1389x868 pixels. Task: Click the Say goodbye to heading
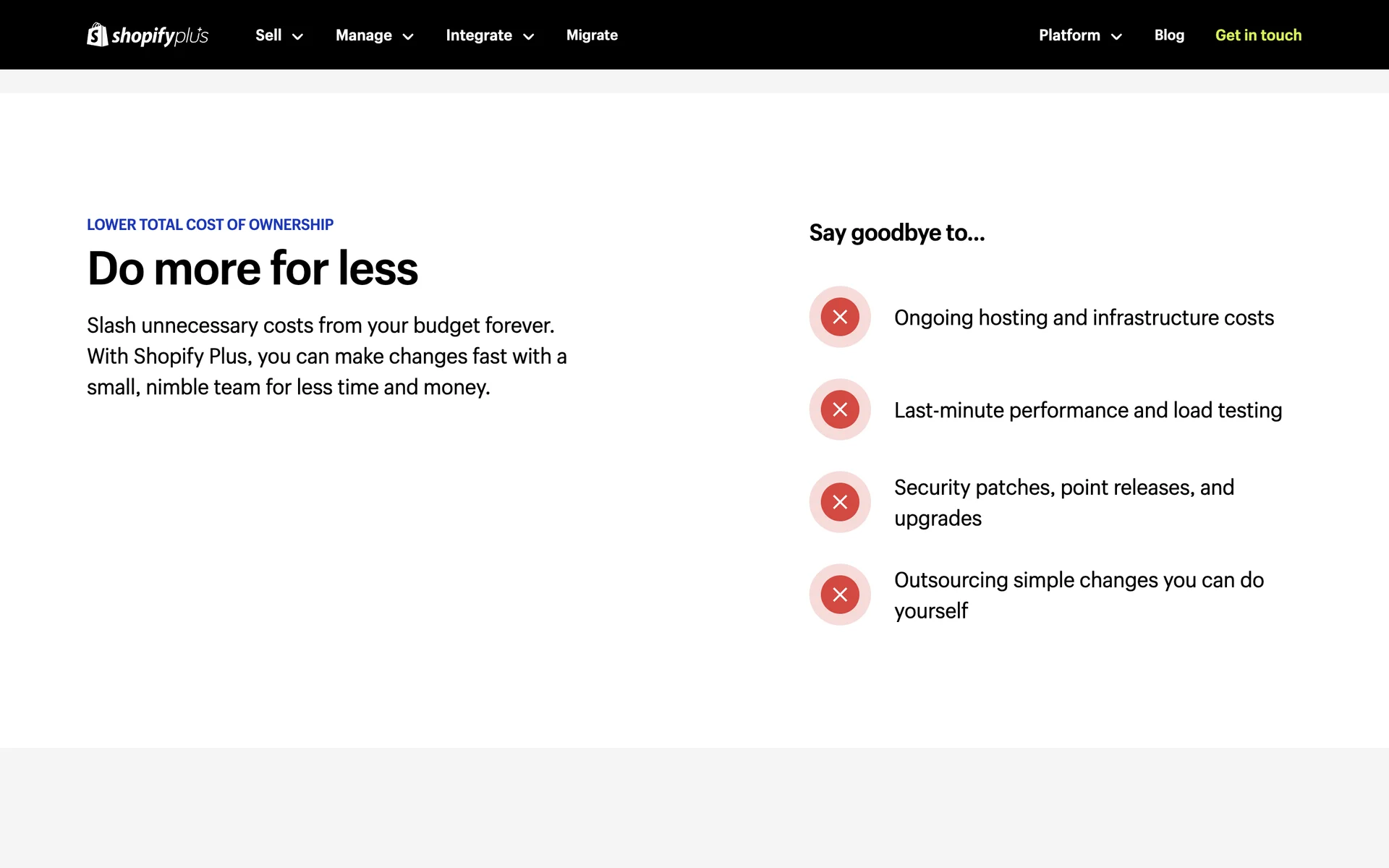[x=896, y=233]
